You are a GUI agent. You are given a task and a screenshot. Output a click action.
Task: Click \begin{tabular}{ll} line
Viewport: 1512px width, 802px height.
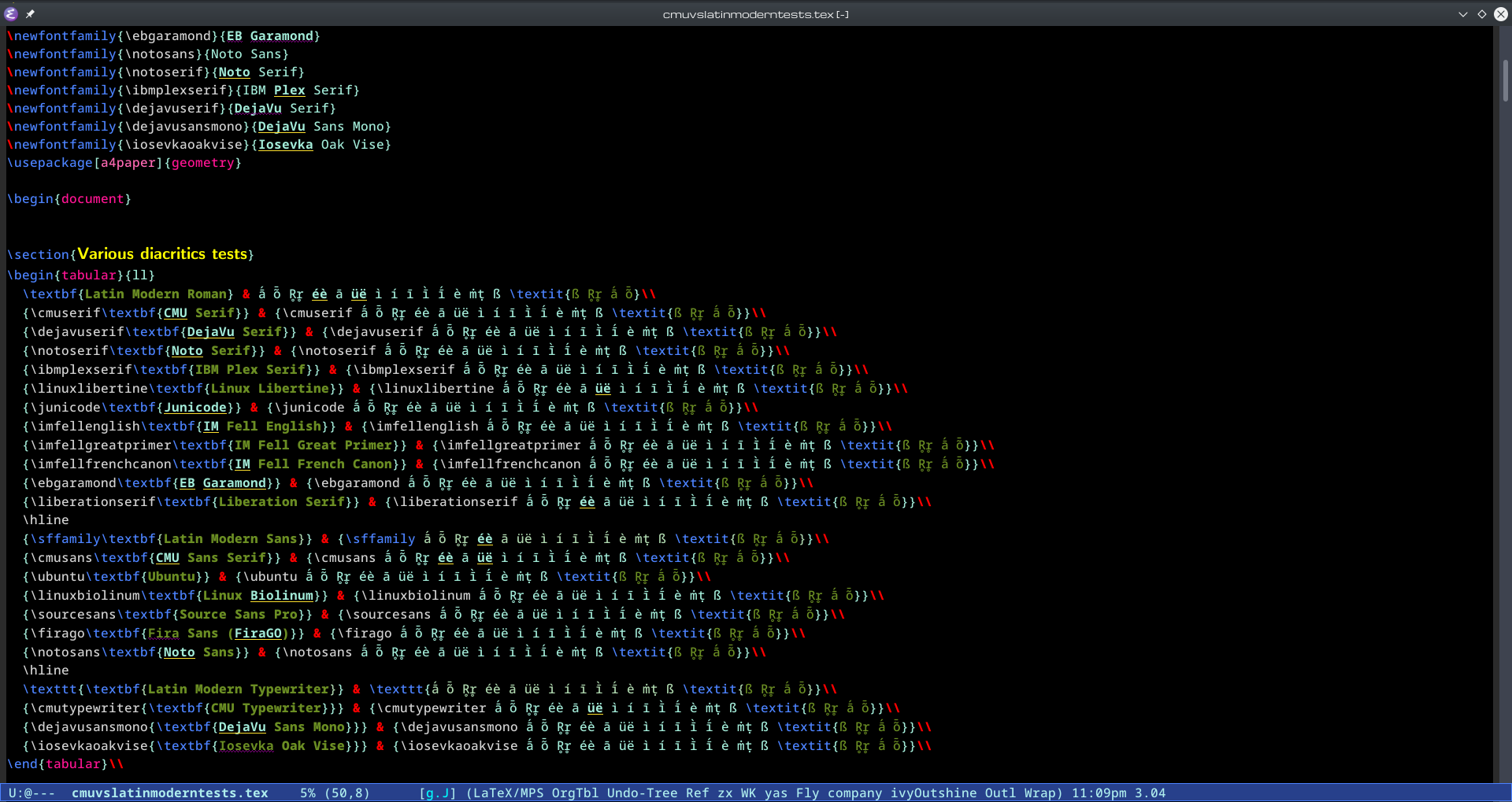tap(81, 275)
